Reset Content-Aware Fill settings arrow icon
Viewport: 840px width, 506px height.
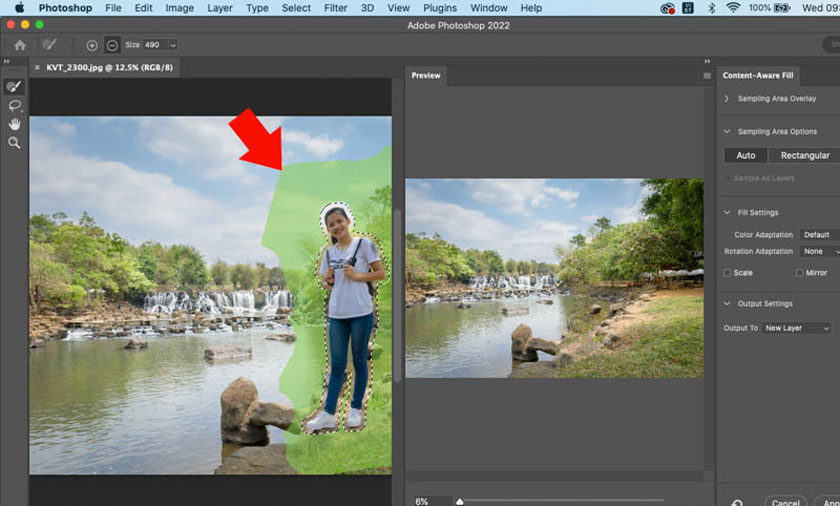[x=737, y=502]
